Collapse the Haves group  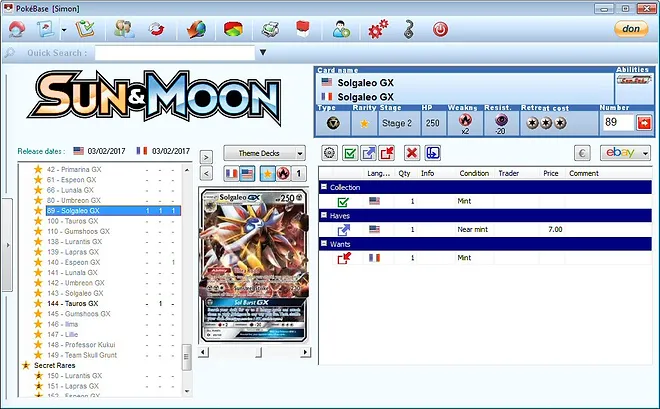tap(324, 215)
